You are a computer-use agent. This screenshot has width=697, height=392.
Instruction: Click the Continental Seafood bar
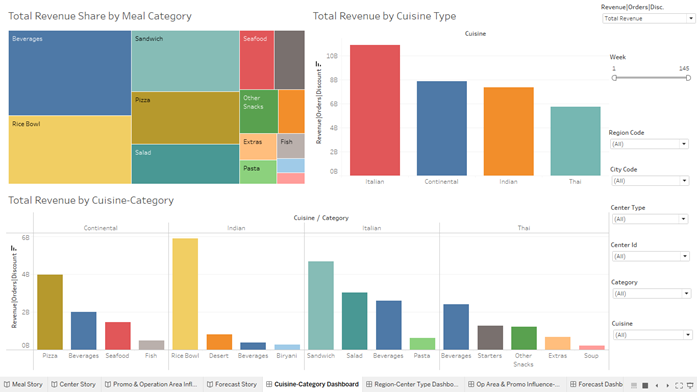tap(117, 336)
